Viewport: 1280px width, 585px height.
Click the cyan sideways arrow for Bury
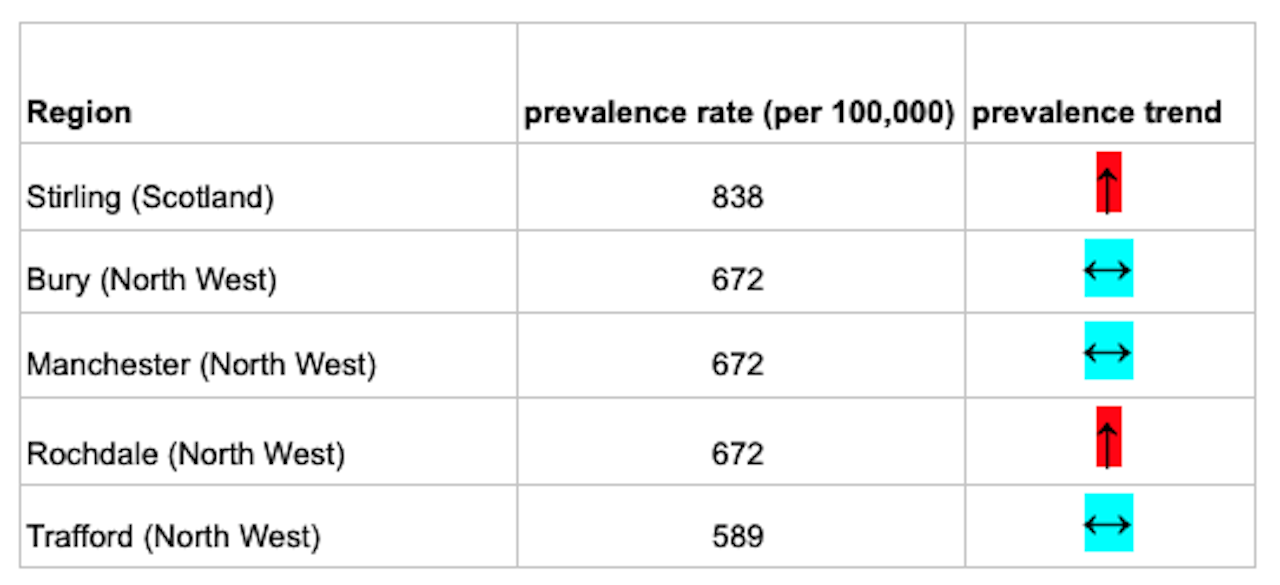[x=1108, y=269]
